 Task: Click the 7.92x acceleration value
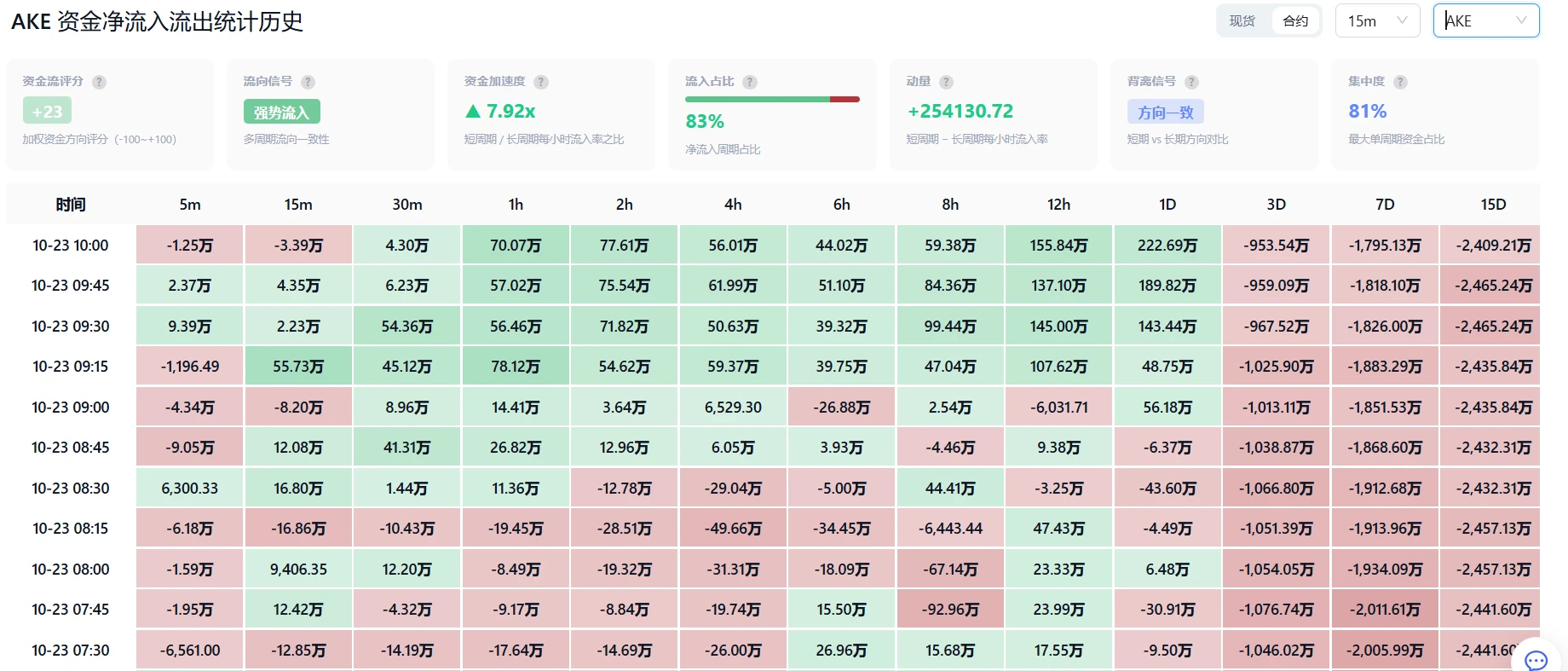pos(500,112)
